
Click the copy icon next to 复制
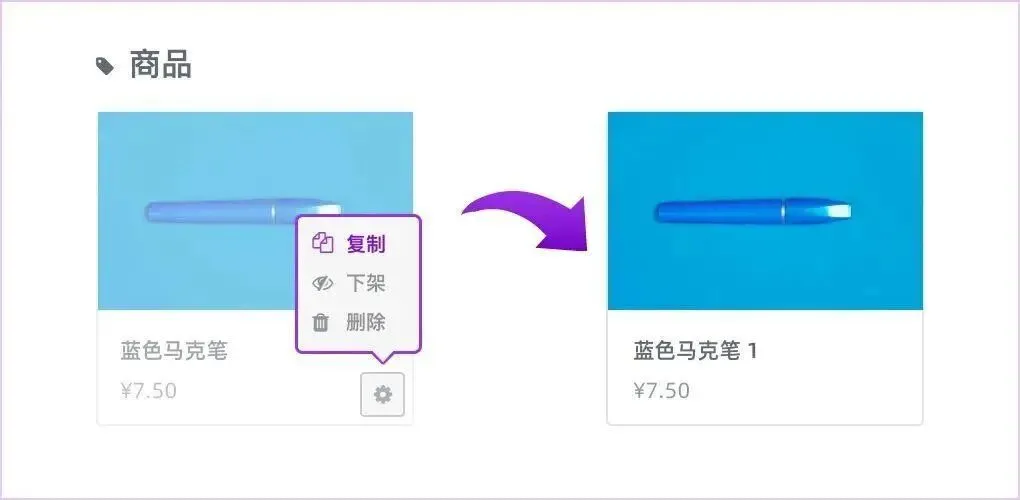(323, 243)
